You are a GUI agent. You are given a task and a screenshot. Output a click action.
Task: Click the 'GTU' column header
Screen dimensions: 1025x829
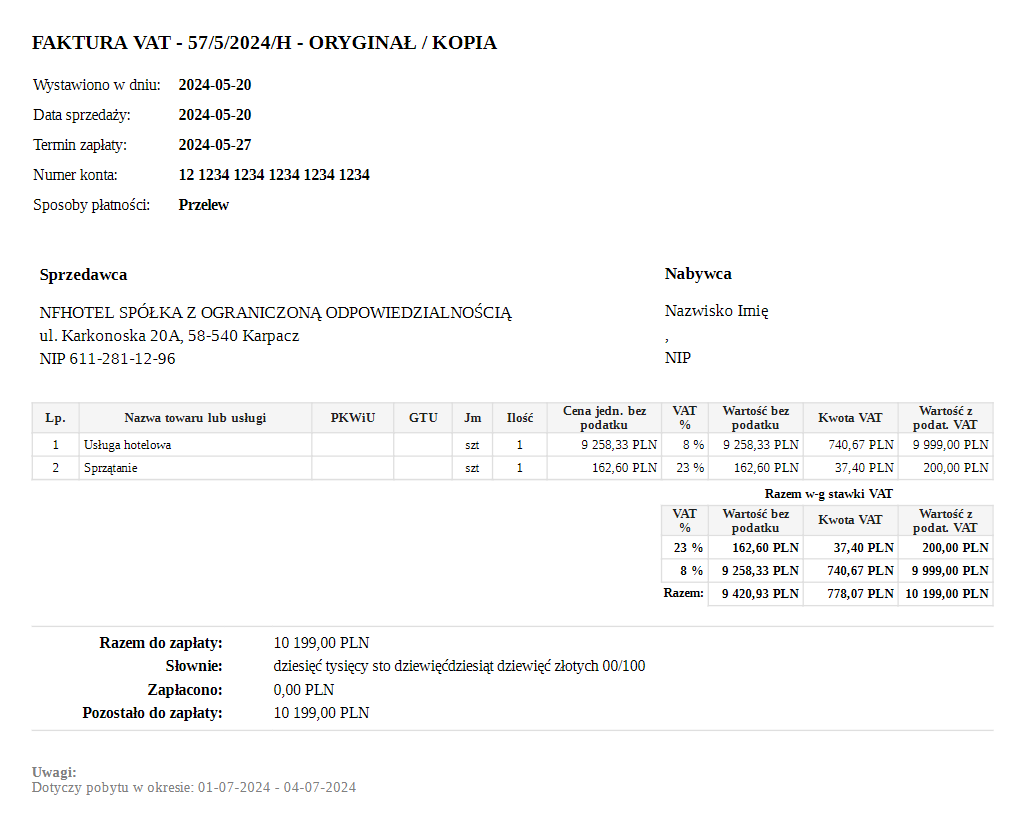(x=423, y=418)
